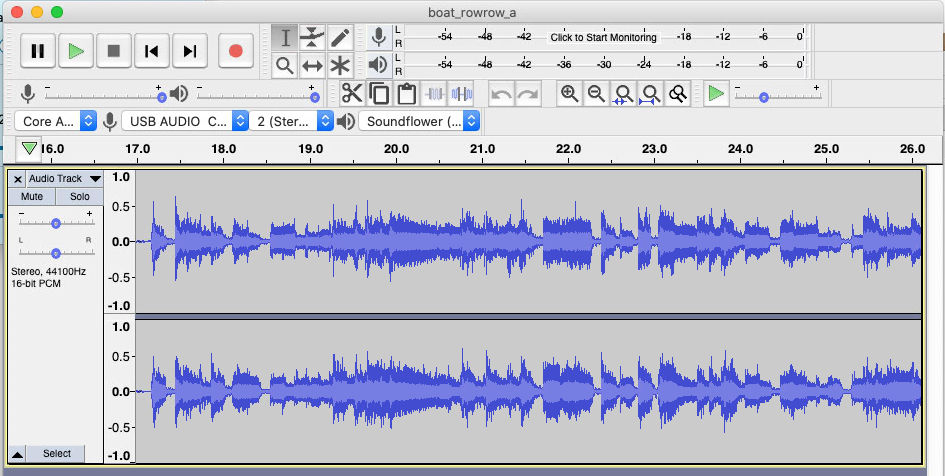Open USB AUDIO recording device dropdown
The width and height of the screenshot is (945, 476).
(184, 121)
